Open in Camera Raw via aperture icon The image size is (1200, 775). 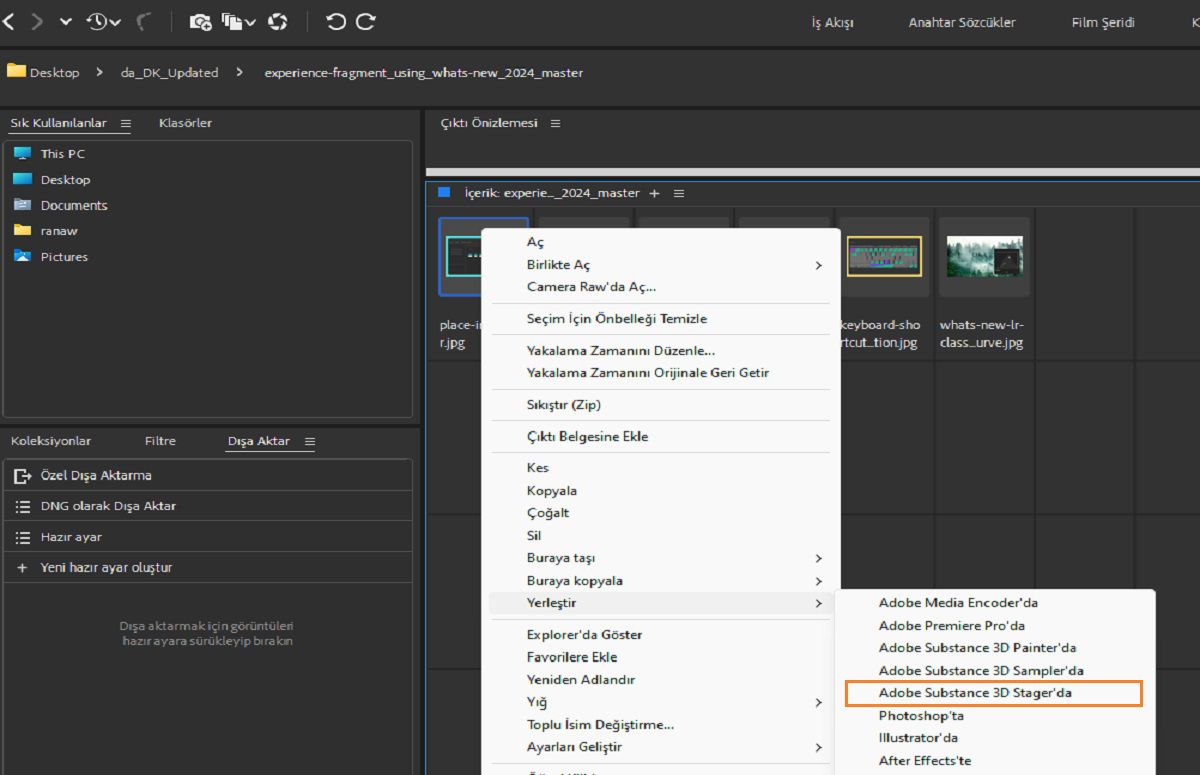[x=278, y=21]
